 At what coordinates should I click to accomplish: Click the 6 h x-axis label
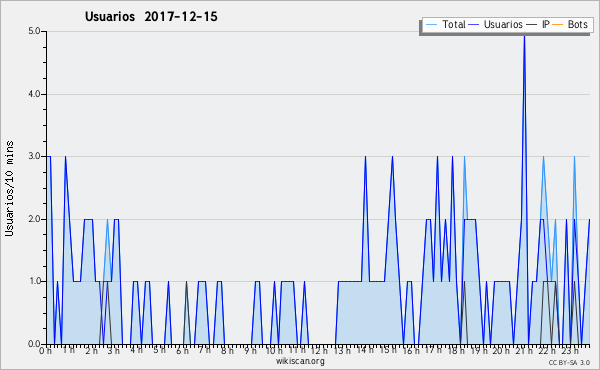click(x=182, y=351)
